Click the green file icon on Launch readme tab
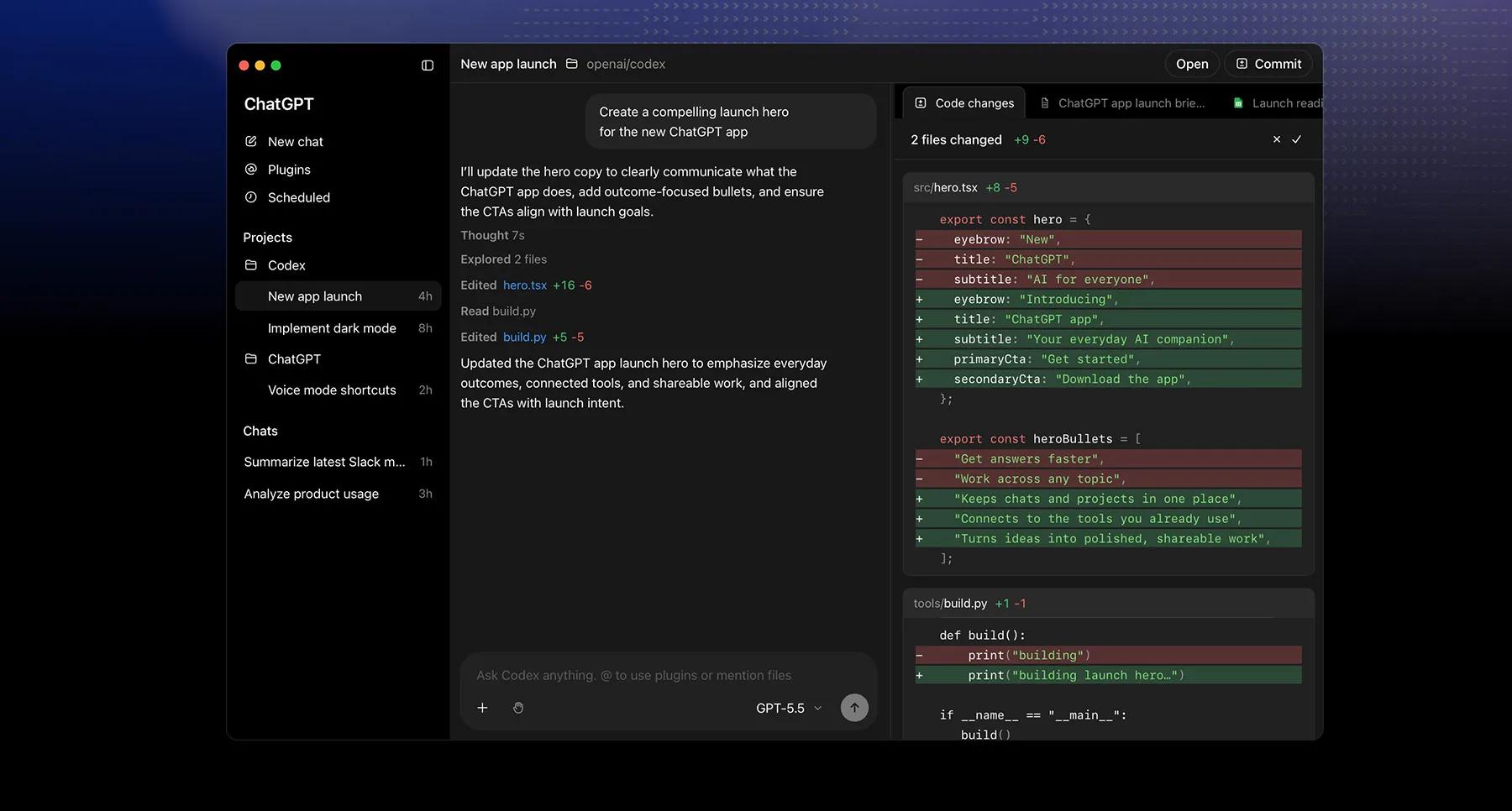Image resolution: width=1512 pixels, height=811 pixels. click(x=1238, y=103)
